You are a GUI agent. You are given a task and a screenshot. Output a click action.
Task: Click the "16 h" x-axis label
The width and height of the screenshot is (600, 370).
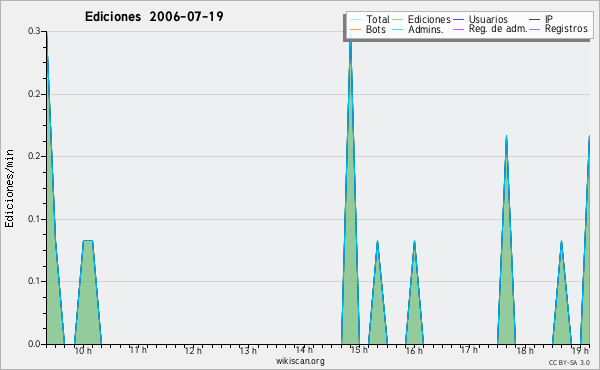click(414, 351)
